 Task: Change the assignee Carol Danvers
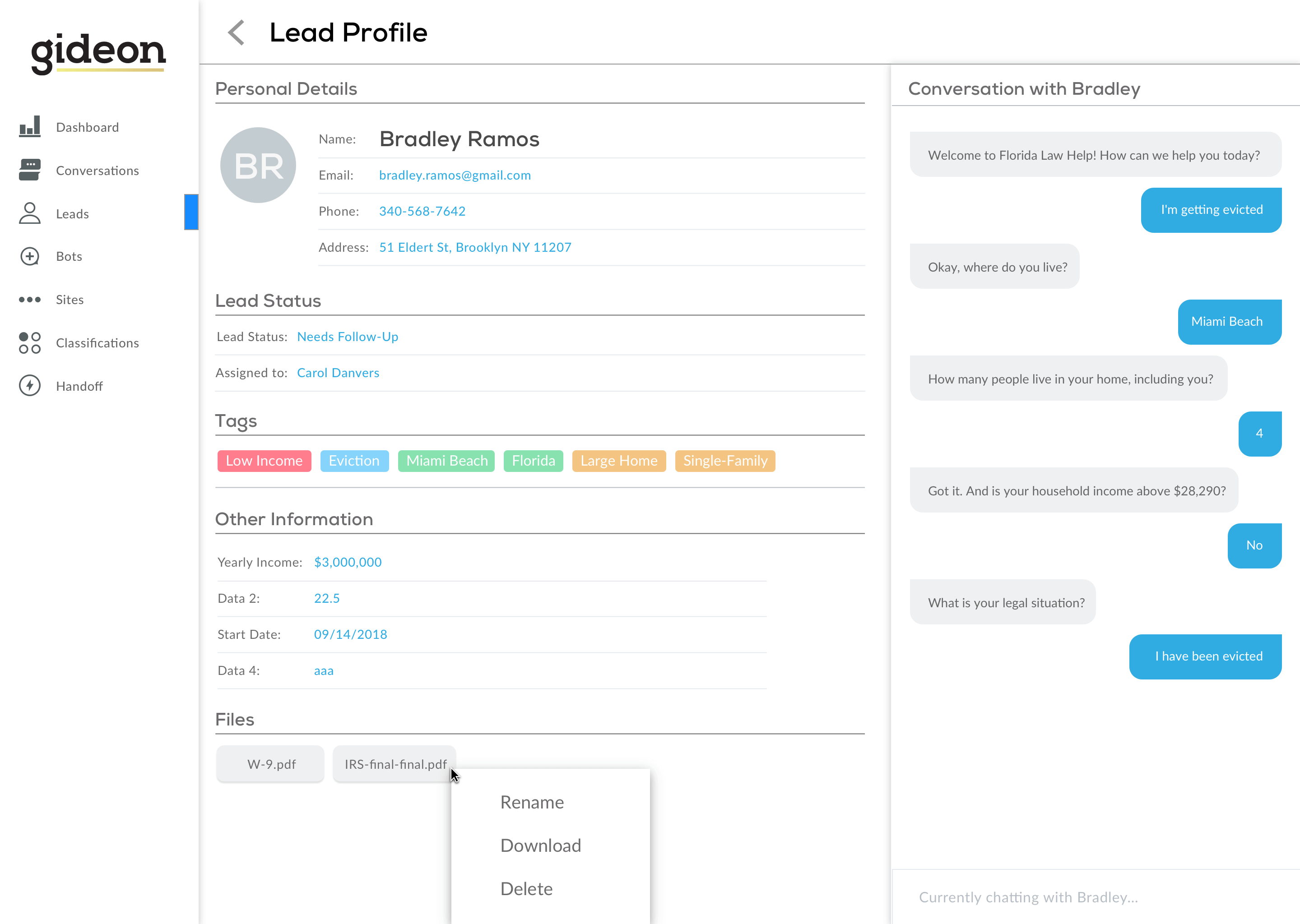click(338, 373)
